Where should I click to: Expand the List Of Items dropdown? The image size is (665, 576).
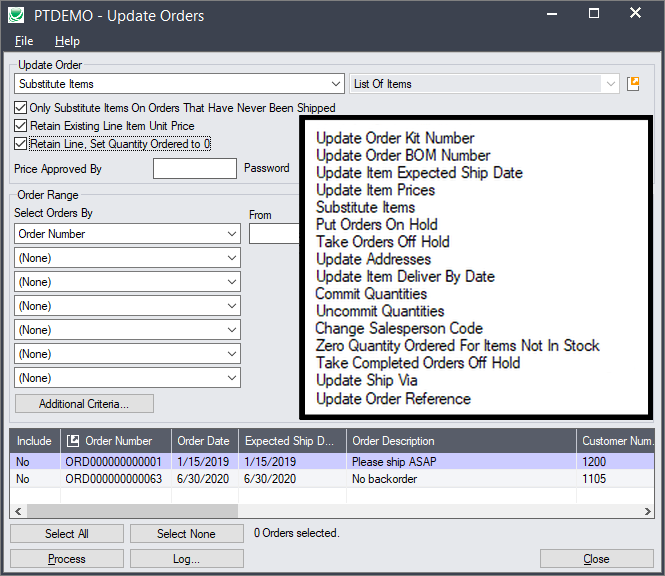coord(610,84)
